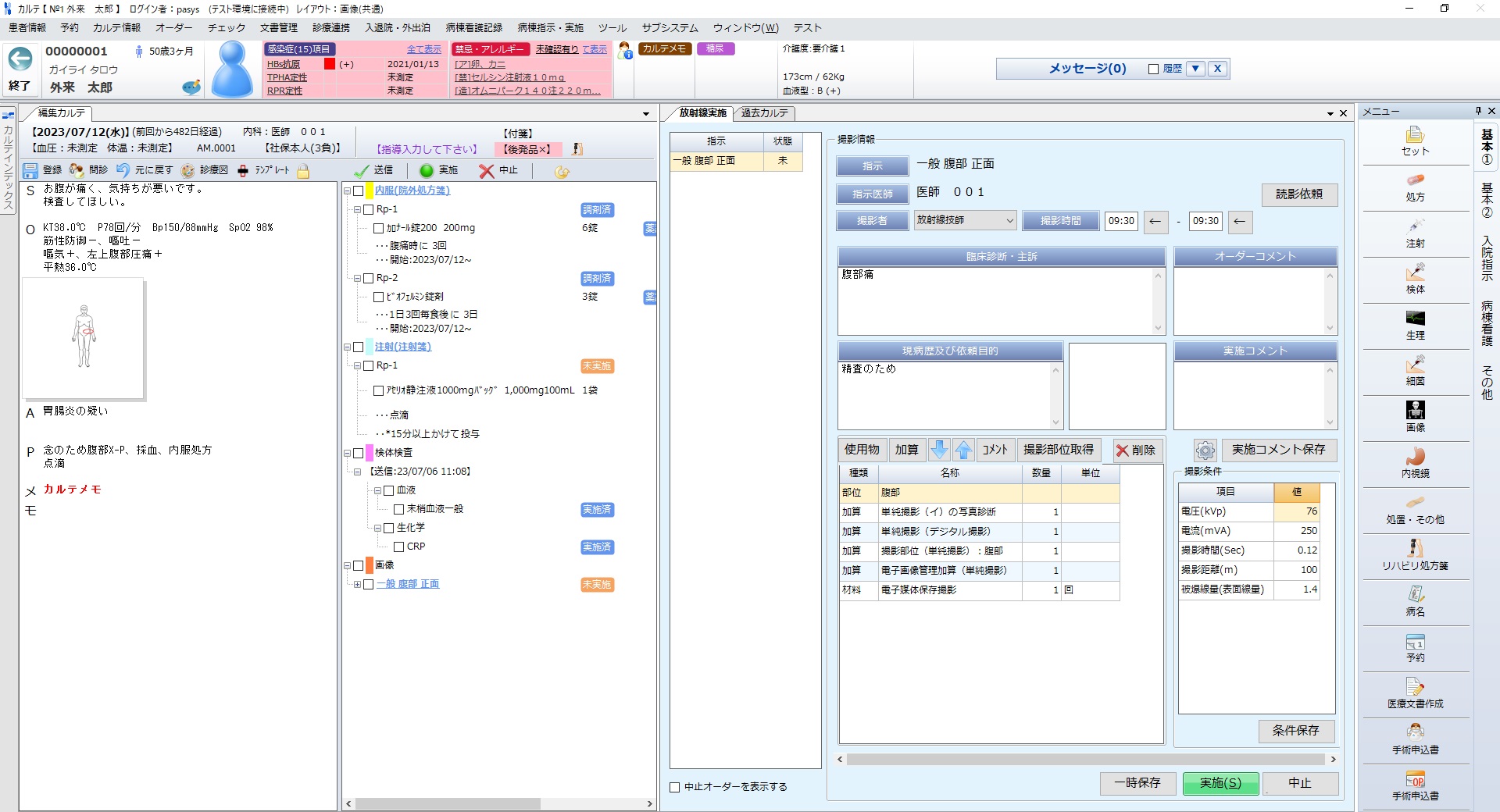Select the 処方 pill icon in the menu

[1415, 181]
